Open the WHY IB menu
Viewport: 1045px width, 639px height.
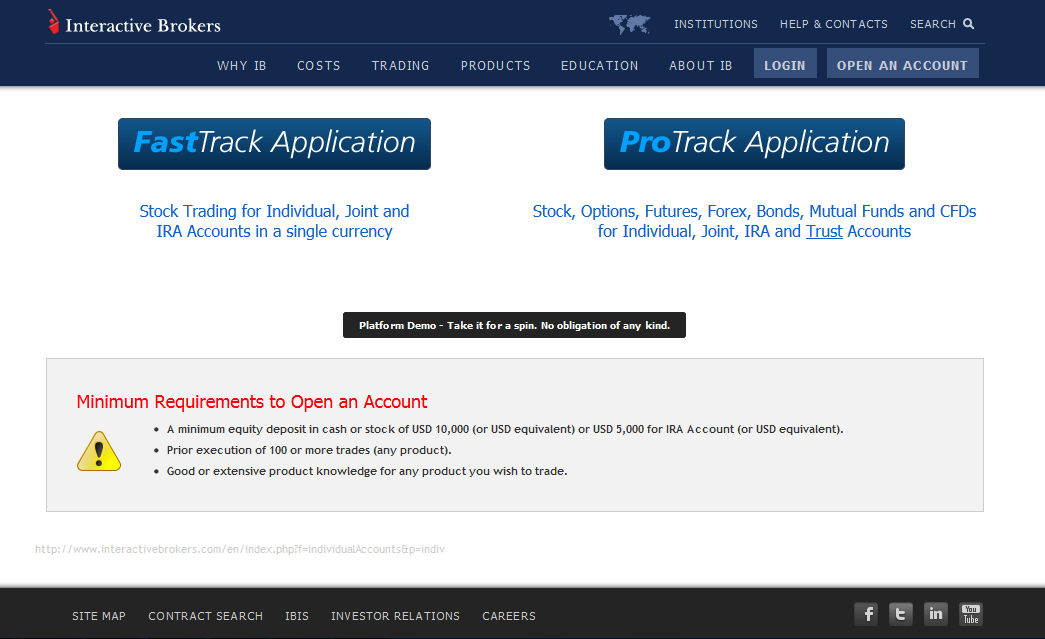241,66
